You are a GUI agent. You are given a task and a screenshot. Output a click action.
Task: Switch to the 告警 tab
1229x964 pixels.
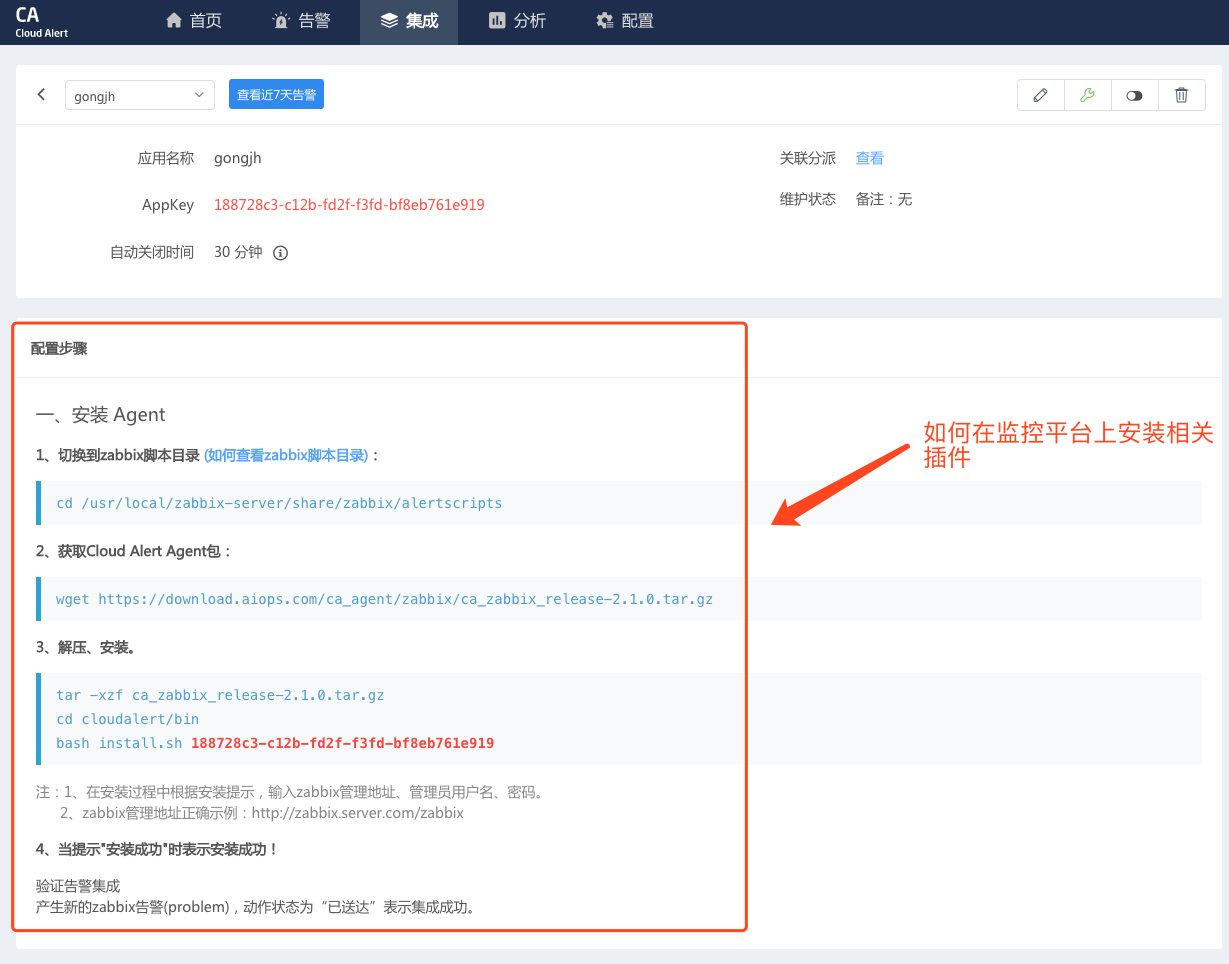(301, 21)
